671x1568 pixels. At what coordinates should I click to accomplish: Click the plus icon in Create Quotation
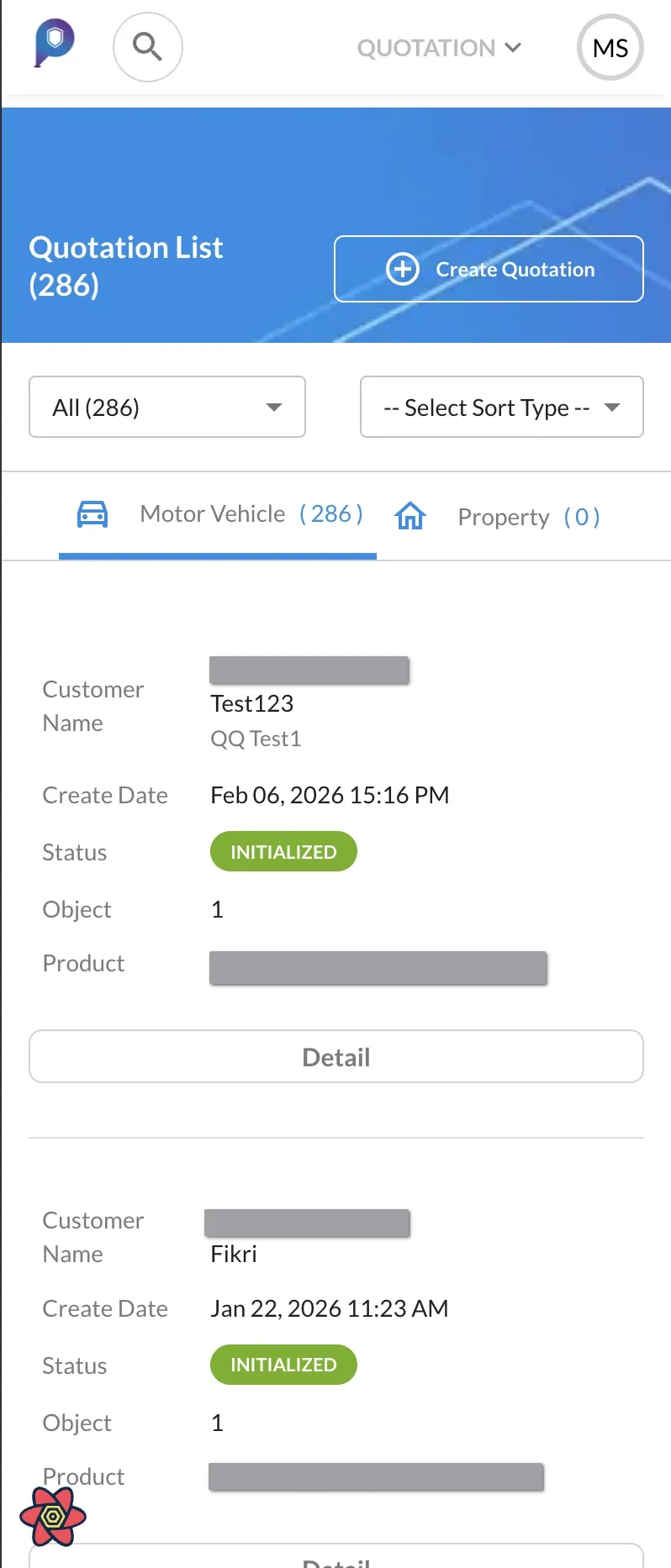(402, 269)
